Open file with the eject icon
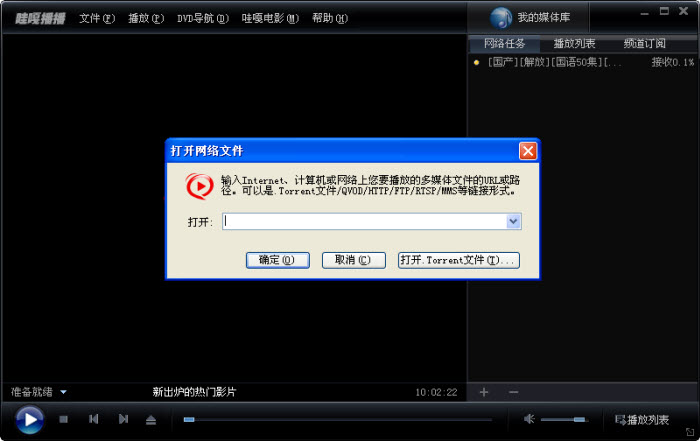Viewport: 700px width, 441px height. pos(151,420)
